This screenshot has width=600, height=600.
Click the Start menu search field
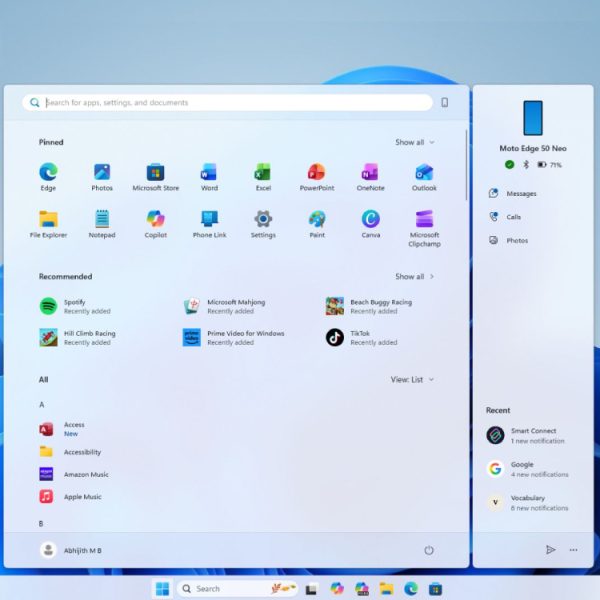(227, 103)
